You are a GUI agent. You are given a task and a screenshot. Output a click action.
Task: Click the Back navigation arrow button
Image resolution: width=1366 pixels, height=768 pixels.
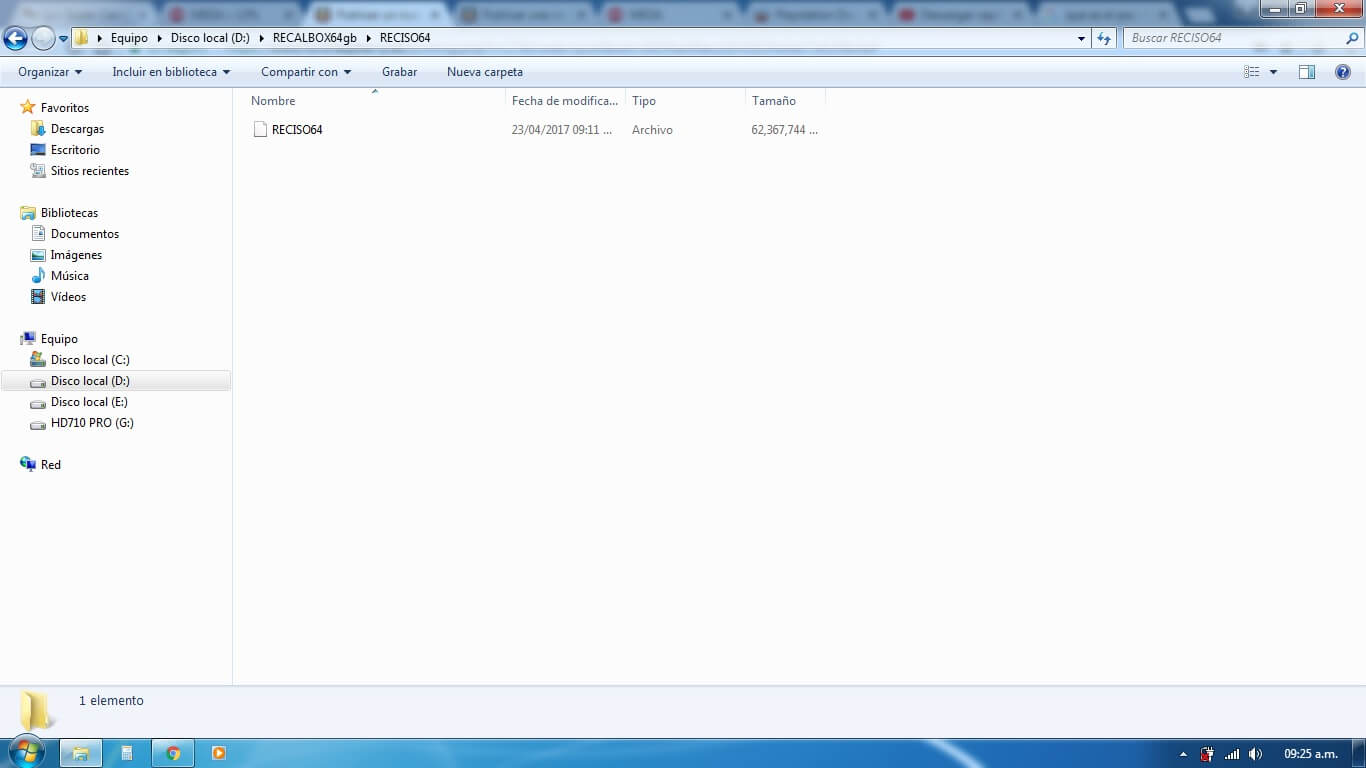[15, 38]
